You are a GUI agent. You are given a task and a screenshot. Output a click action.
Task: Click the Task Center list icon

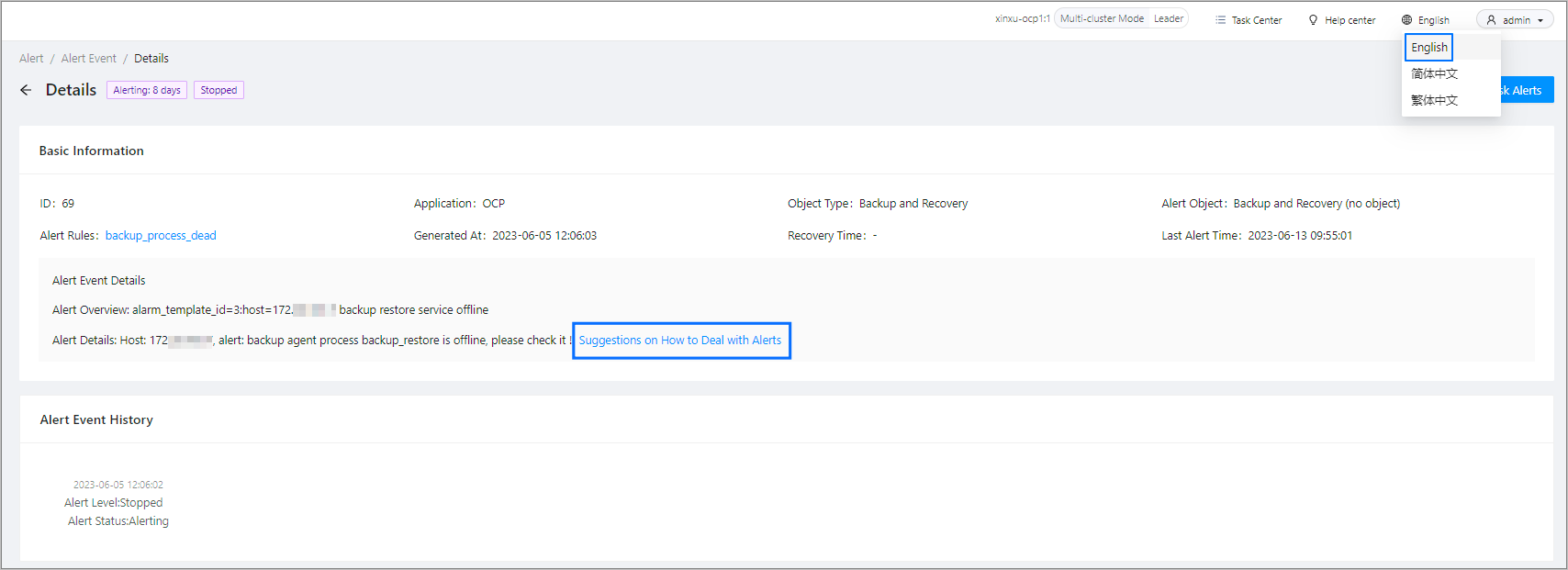tap(1220, 20)
